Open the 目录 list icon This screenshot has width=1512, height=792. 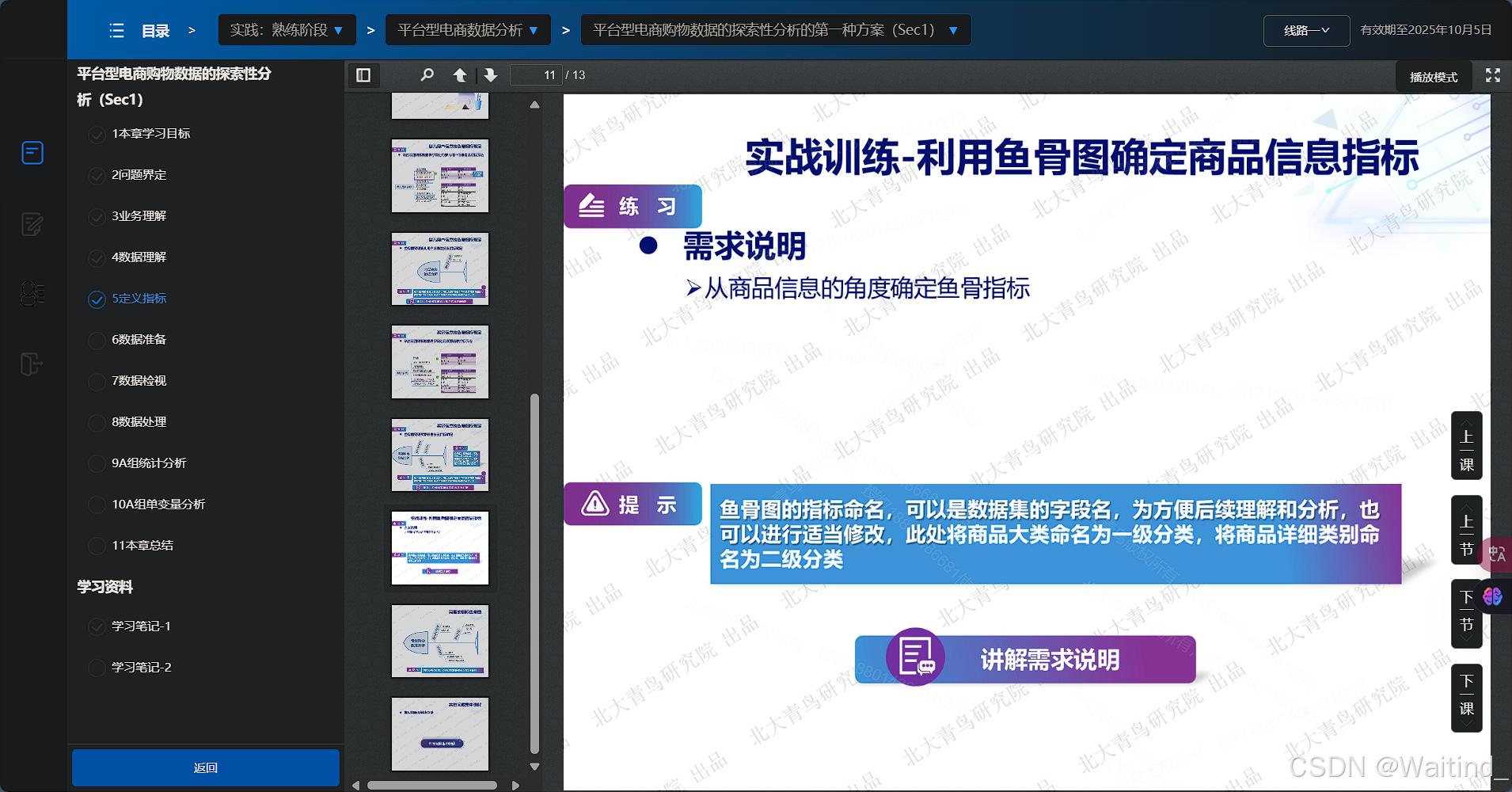coord(117,31)
